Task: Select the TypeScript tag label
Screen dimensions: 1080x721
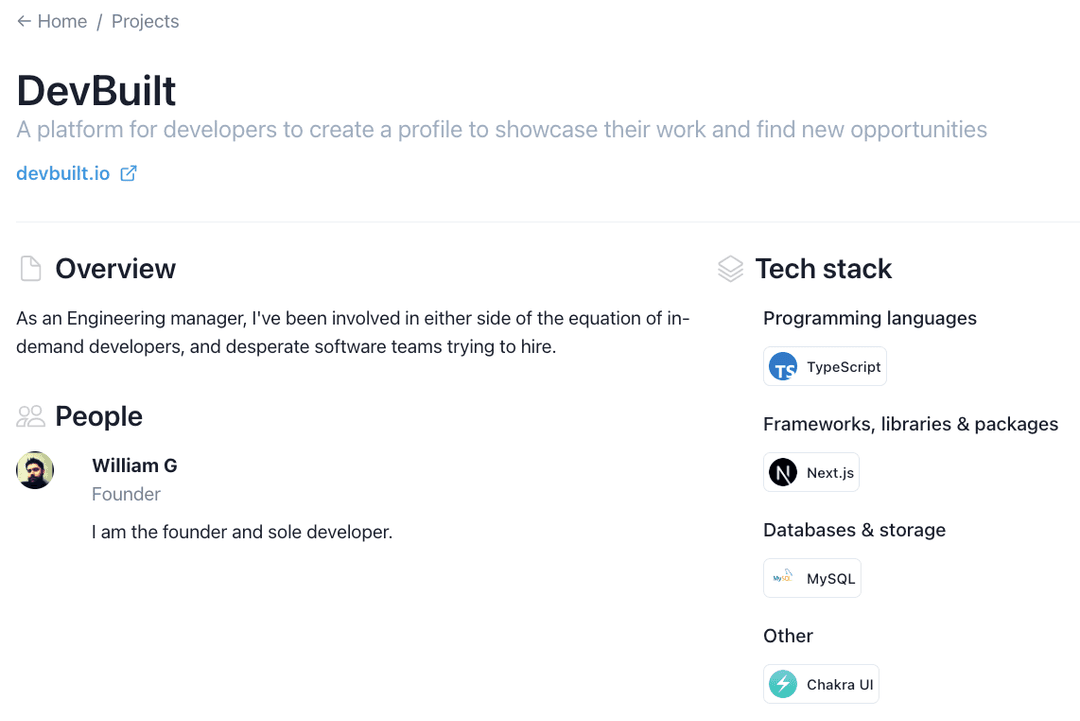Action: (x=843, y=367)
